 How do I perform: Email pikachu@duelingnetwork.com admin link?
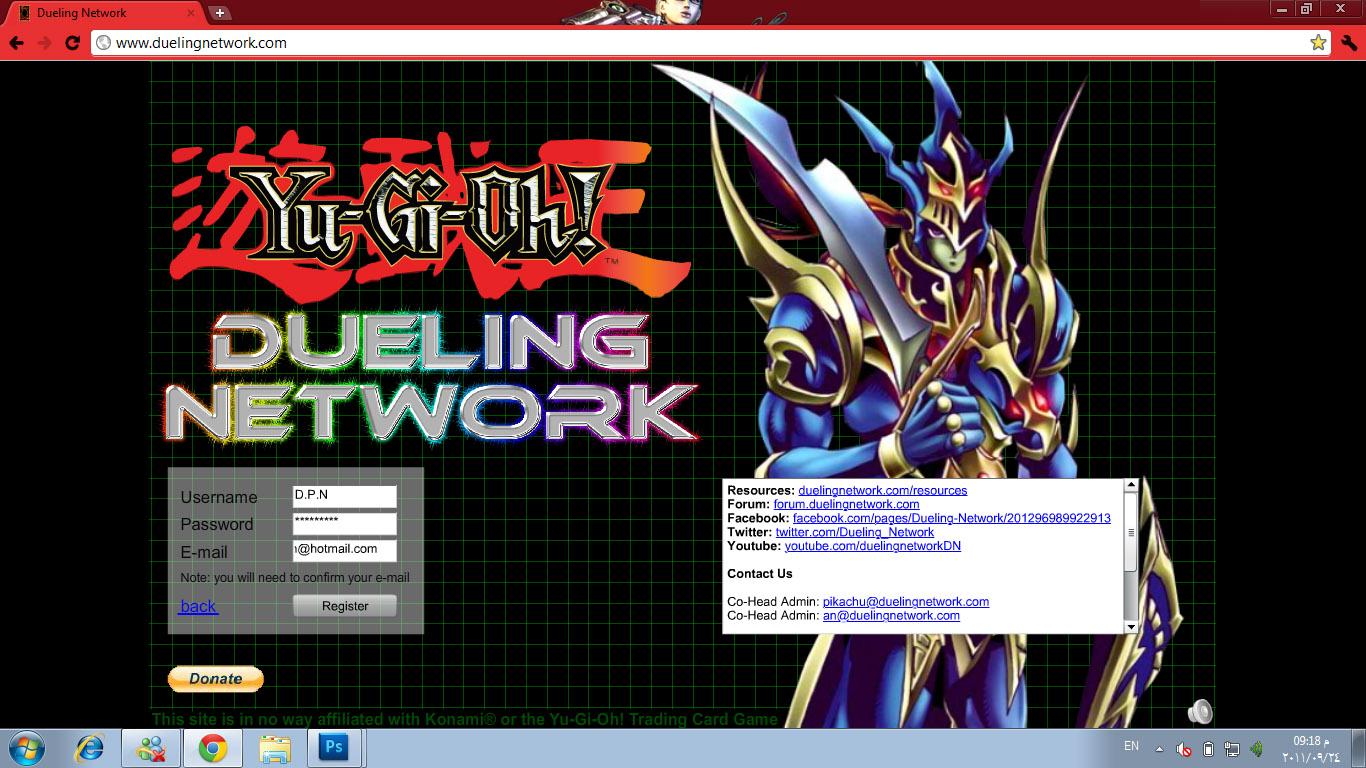pyautogui.click(x=906, y=602)
